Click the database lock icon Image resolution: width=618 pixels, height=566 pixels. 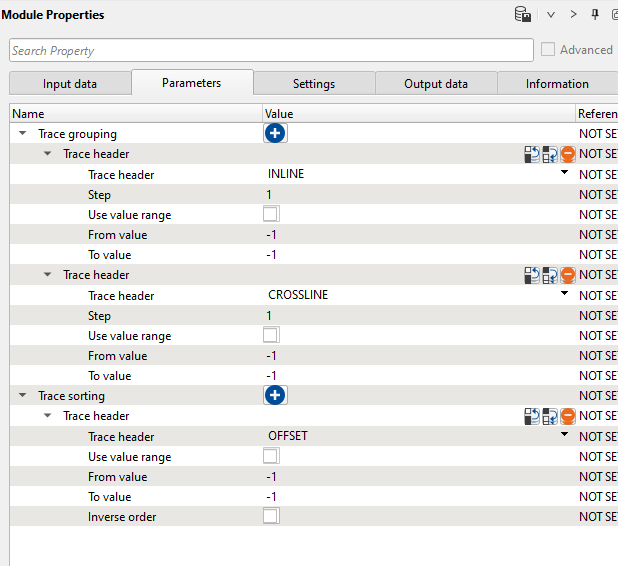[x=522, y=15]
